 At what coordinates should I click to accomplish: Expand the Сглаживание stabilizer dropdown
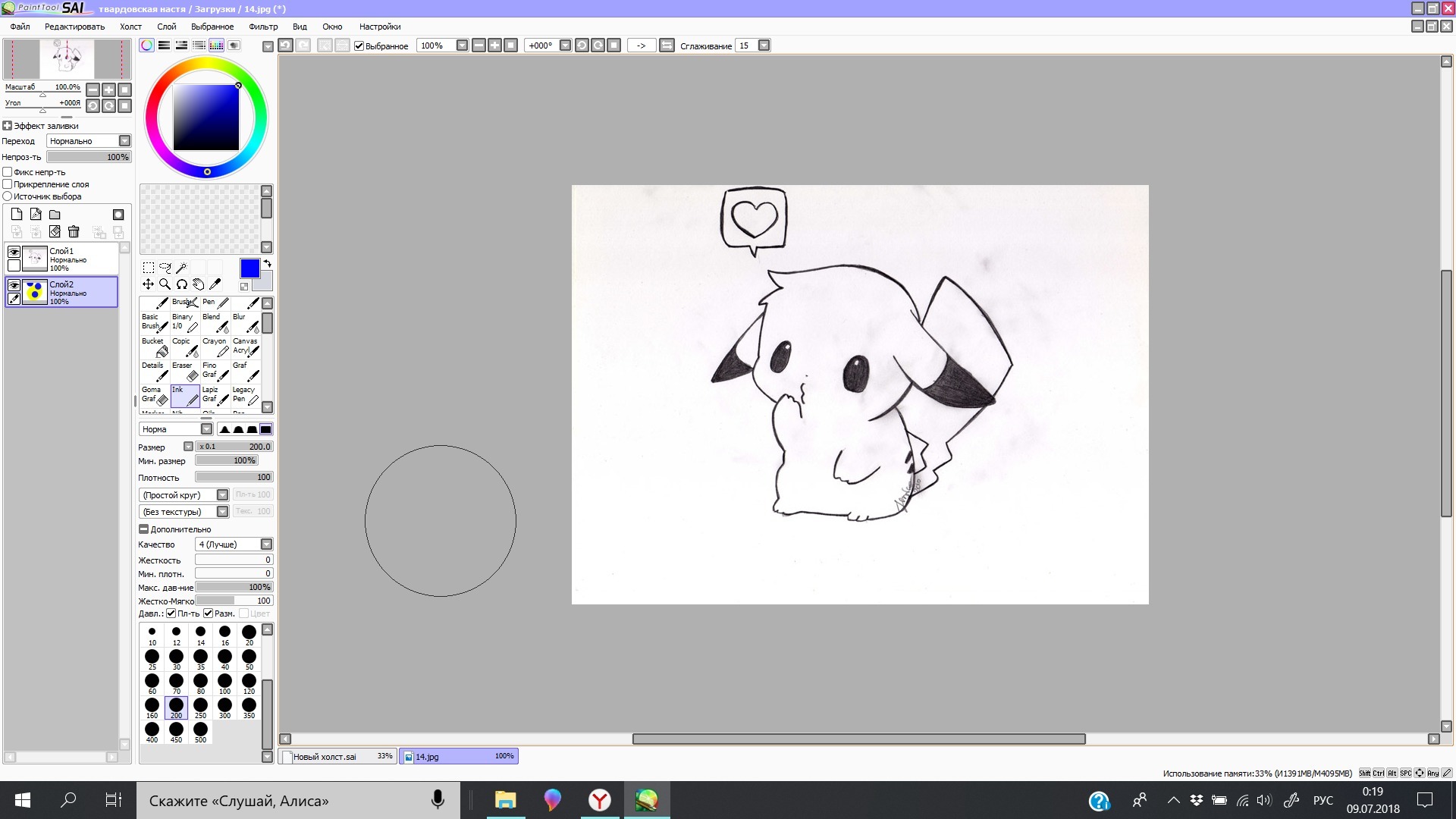tap(764, 45)
